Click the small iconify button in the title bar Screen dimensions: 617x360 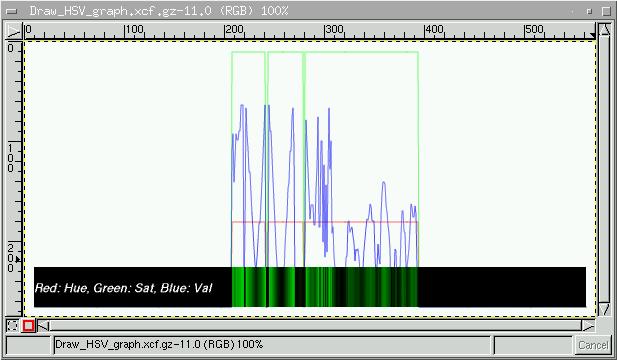point(589,11)
